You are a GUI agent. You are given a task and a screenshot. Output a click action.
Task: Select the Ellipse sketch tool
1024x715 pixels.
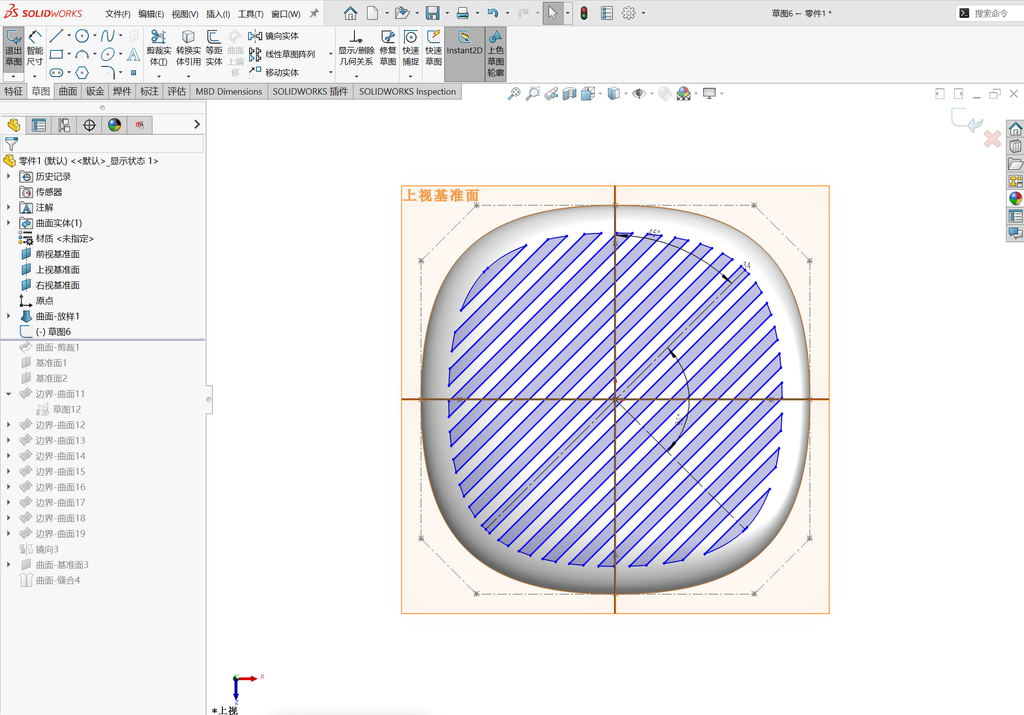tap(108, 54)
